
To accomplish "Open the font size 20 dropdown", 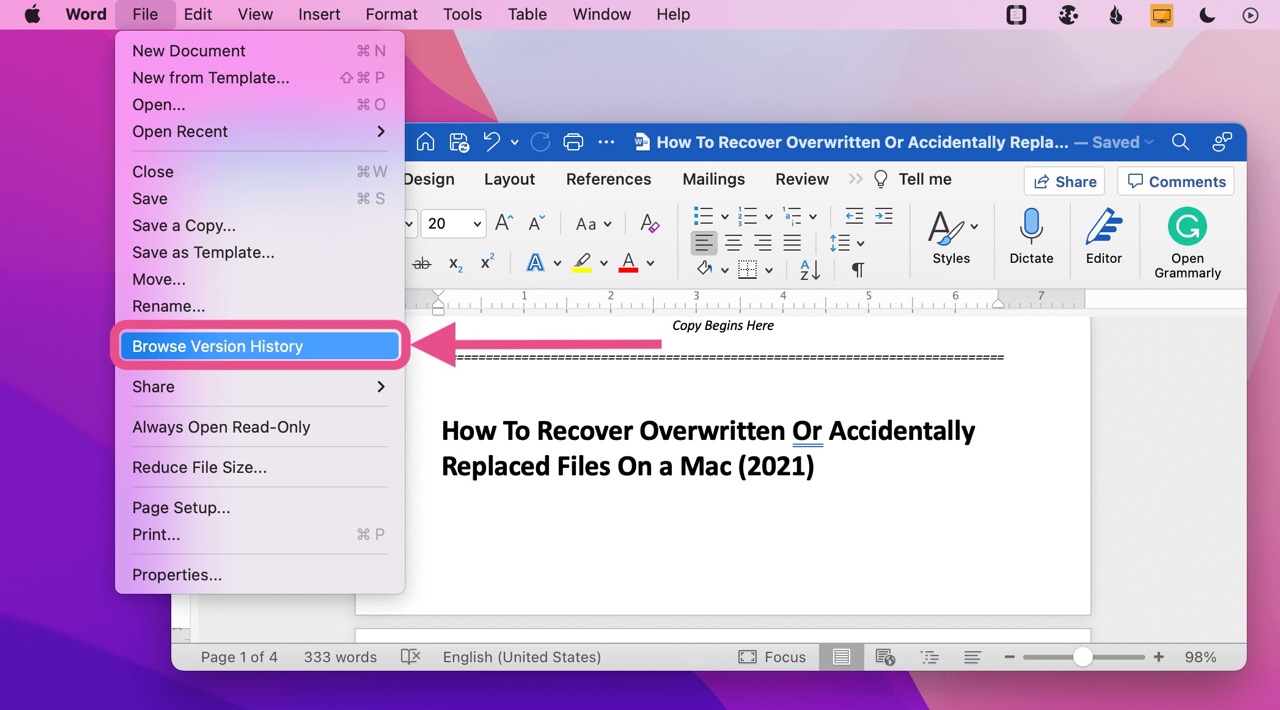I will tap(477, 224).
